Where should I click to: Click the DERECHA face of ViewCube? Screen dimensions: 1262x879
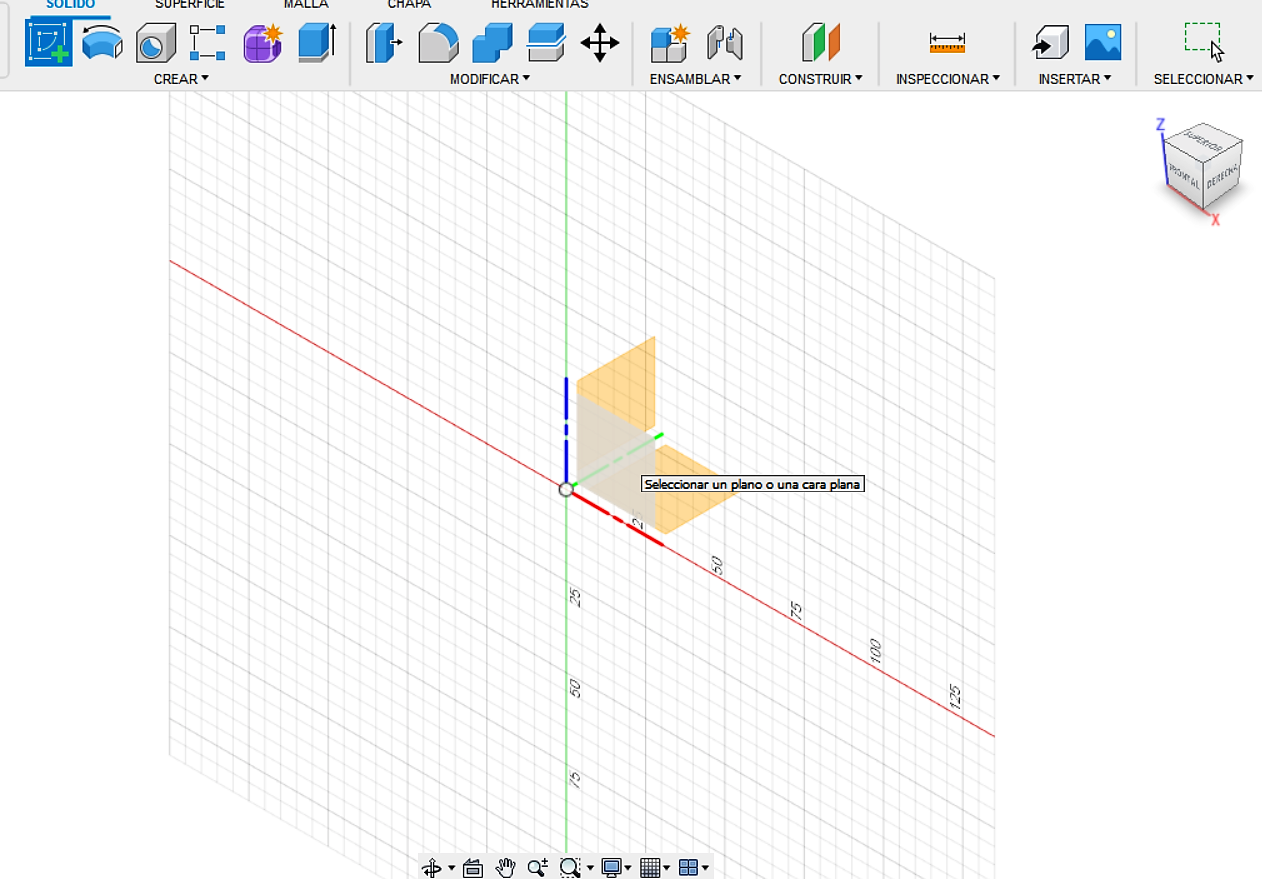[x=1222, y=177]
